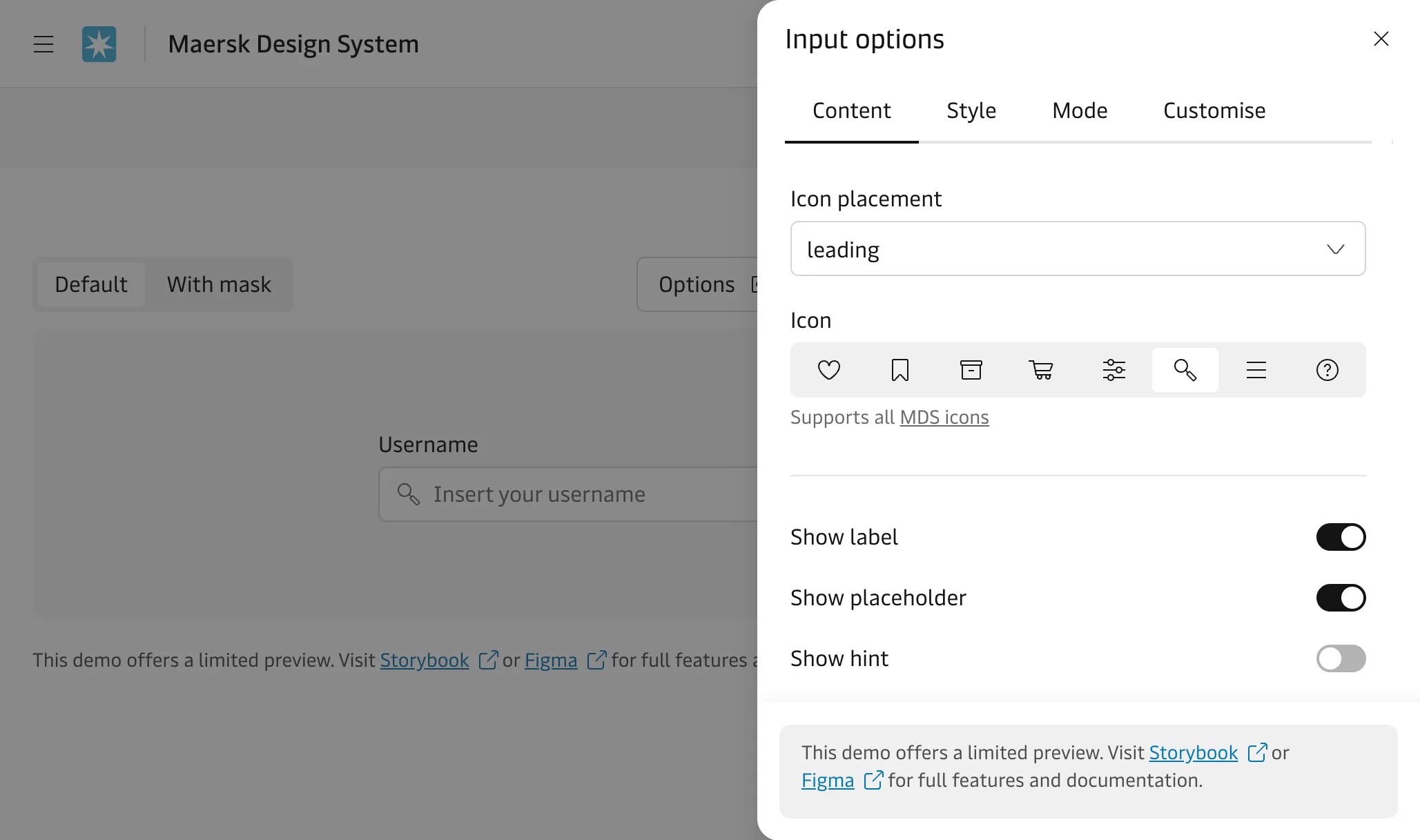Viewport: 1420px width, 840px height.
Task: Switch to the Mode tab
Action: (1079, 110)
